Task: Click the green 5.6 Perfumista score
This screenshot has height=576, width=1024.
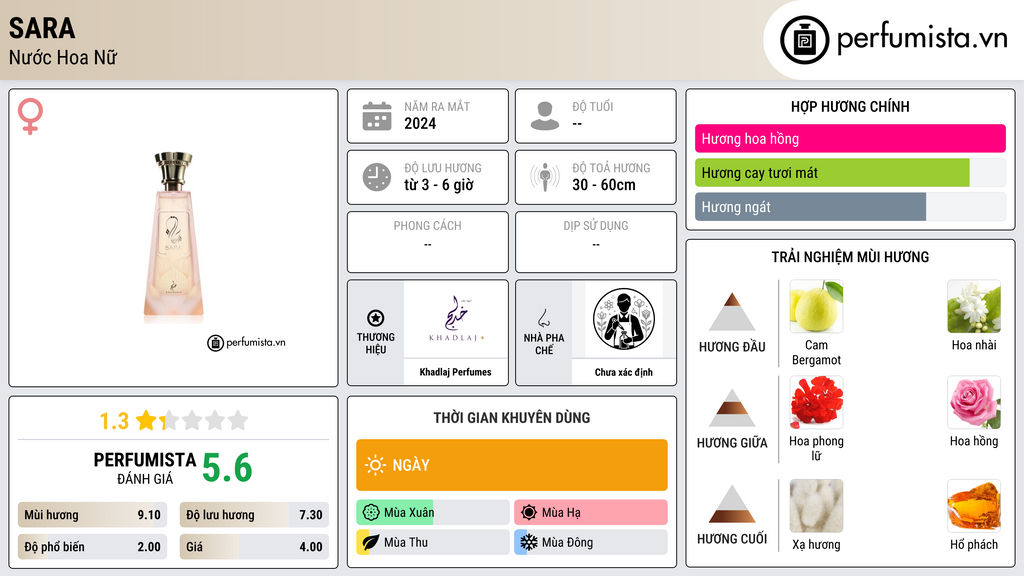Action: tap(227, 468)
